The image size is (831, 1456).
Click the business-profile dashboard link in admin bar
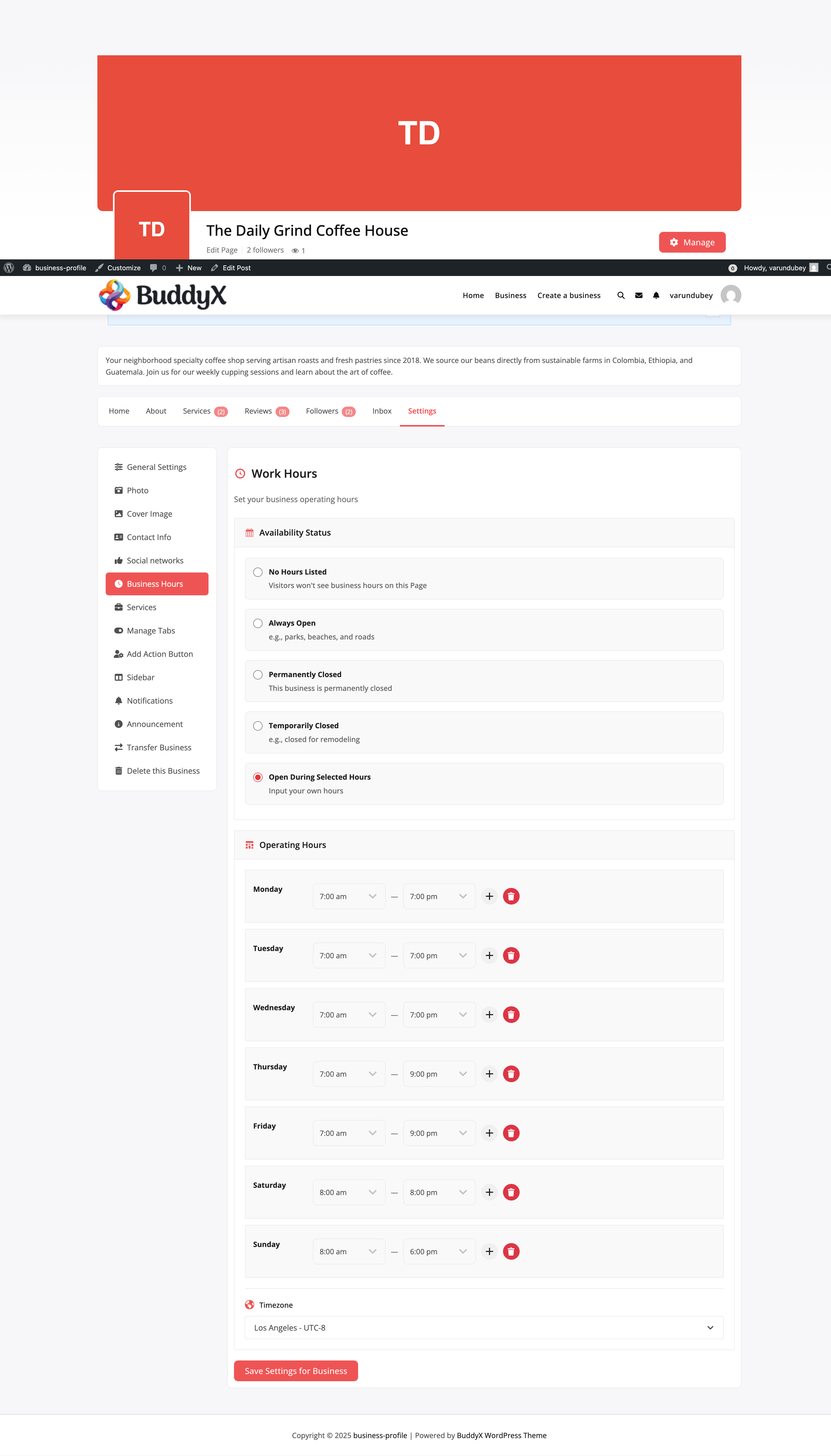click(x=54, y=268)
